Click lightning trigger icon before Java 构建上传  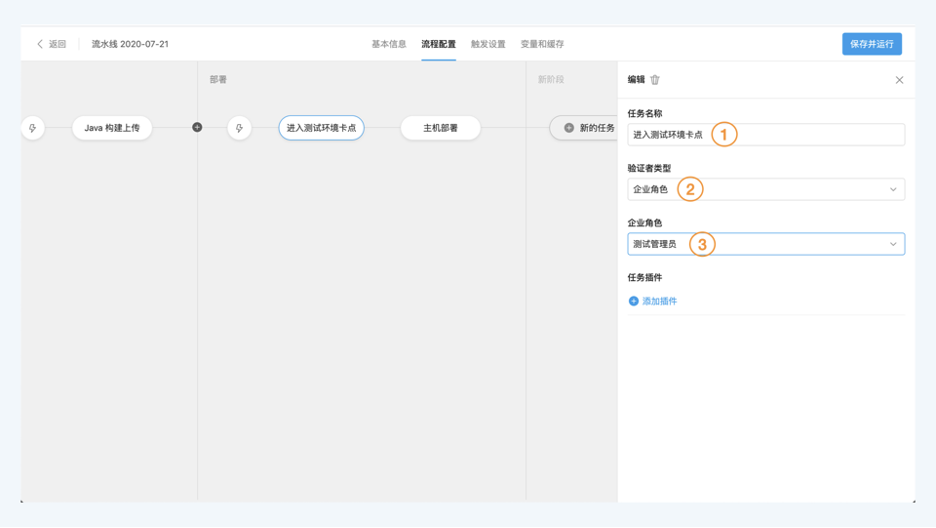33,128
